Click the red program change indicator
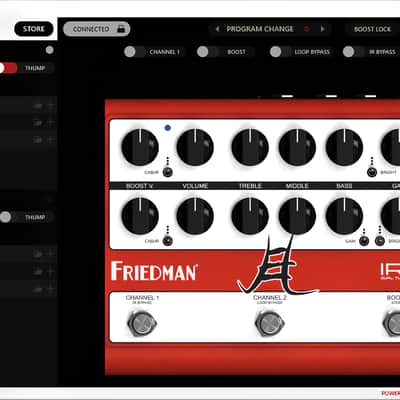This screenshot has width=400, height=400. (x=306, y=29)
